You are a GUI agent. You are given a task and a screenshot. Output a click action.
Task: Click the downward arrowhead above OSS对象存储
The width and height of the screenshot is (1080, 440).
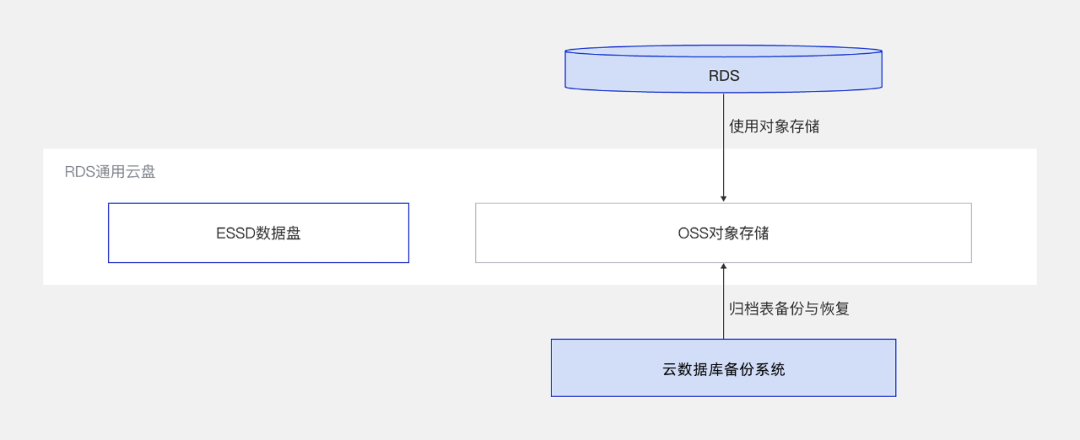[723, 199]
